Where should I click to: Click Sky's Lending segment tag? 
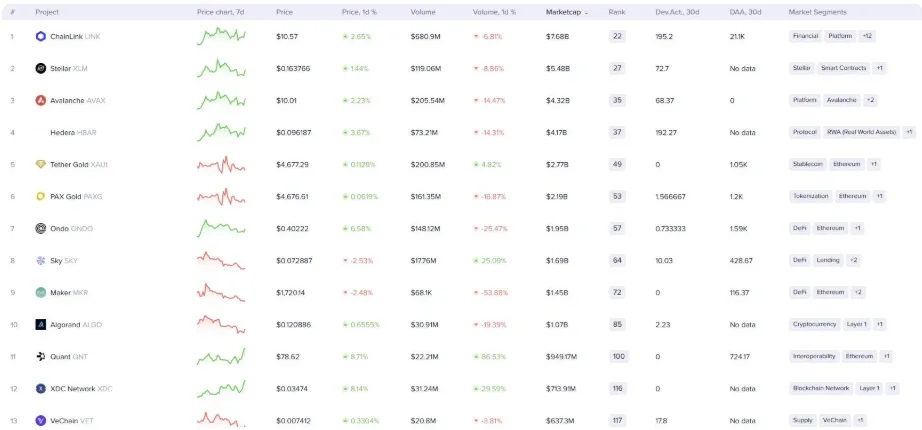click(x=827, y=261)
